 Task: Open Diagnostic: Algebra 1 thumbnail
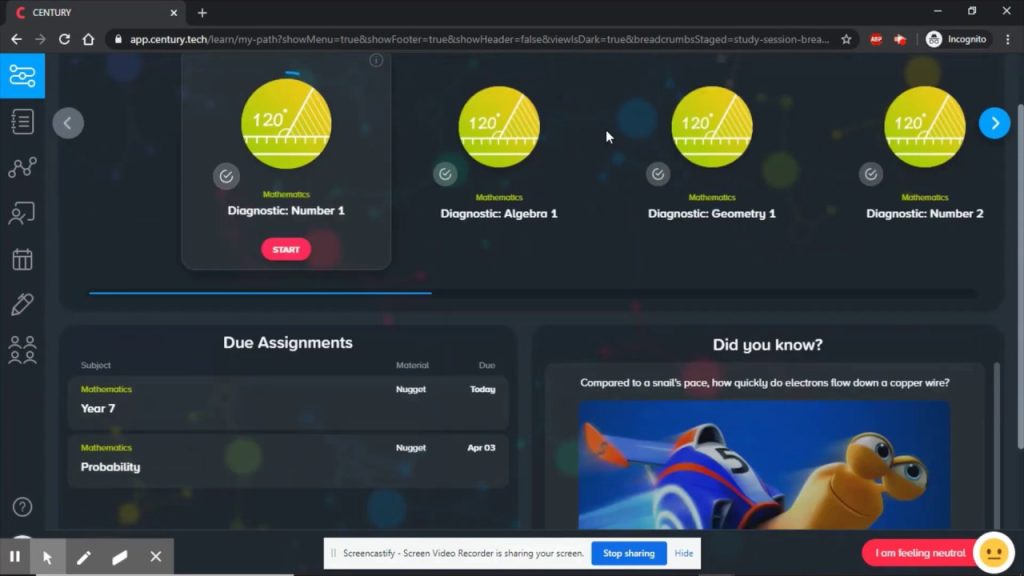coord(499,127)
